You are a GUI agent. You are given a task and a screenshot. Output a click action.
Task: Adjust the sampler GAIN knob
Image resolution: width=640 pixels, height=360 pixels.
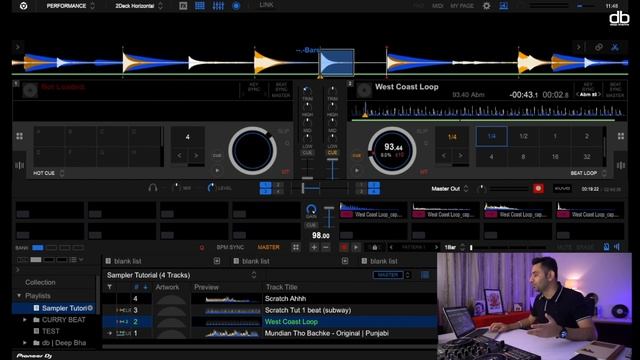[x=311, y=210]
